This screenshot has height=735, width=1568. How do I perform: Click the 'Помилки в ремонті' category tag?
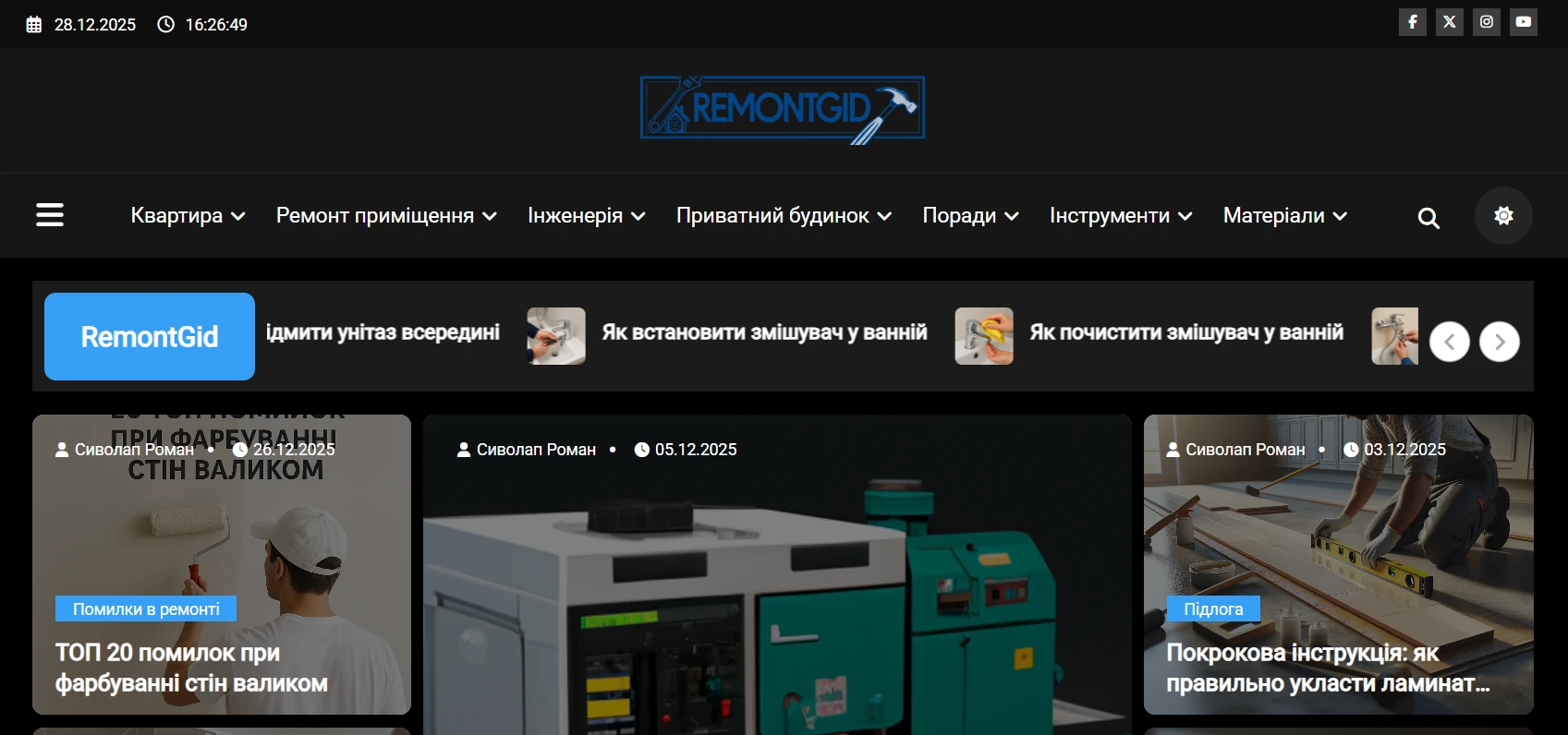(x=146, y=609)
